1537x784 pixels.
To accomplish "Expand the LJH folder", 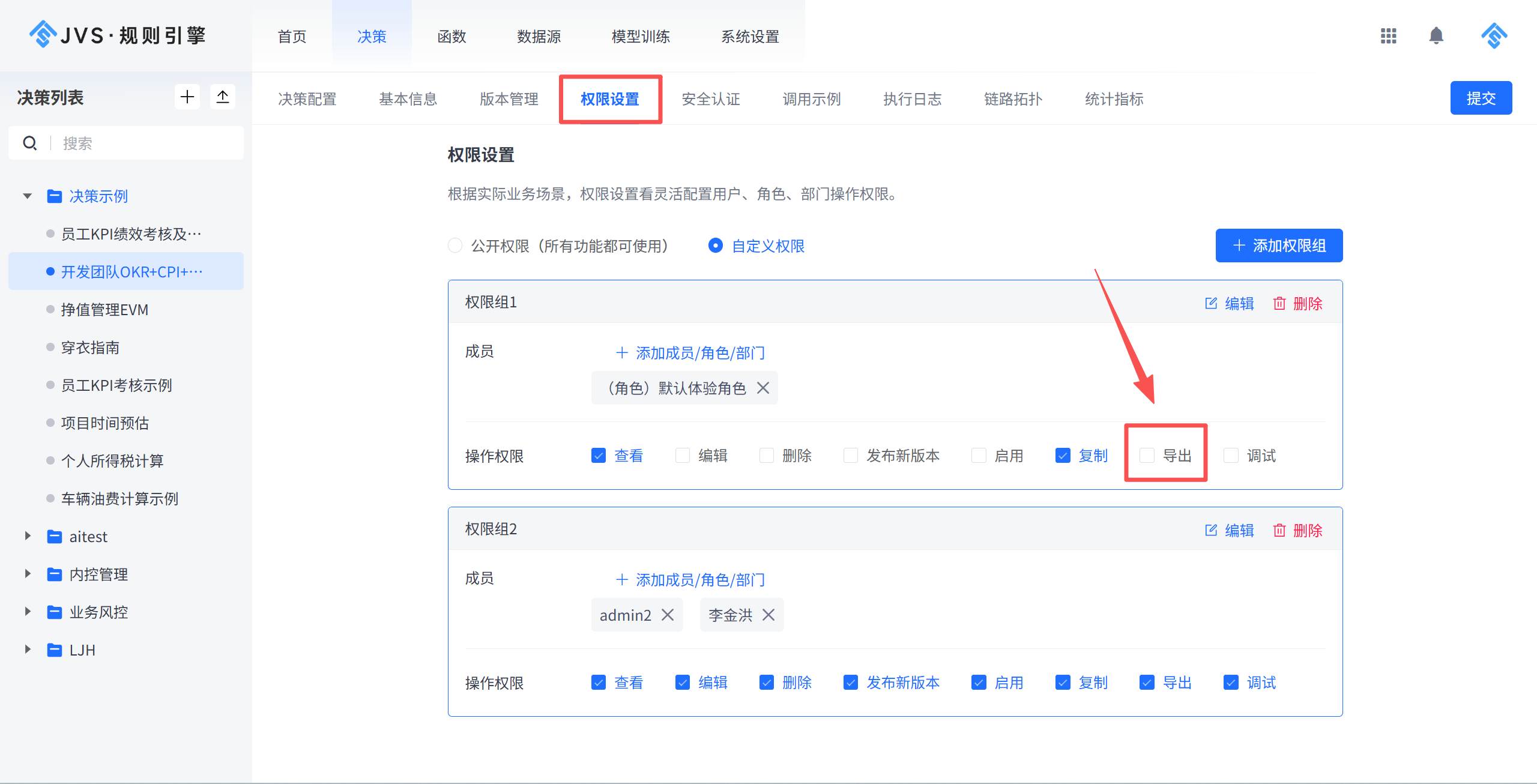I will (27, 650).
